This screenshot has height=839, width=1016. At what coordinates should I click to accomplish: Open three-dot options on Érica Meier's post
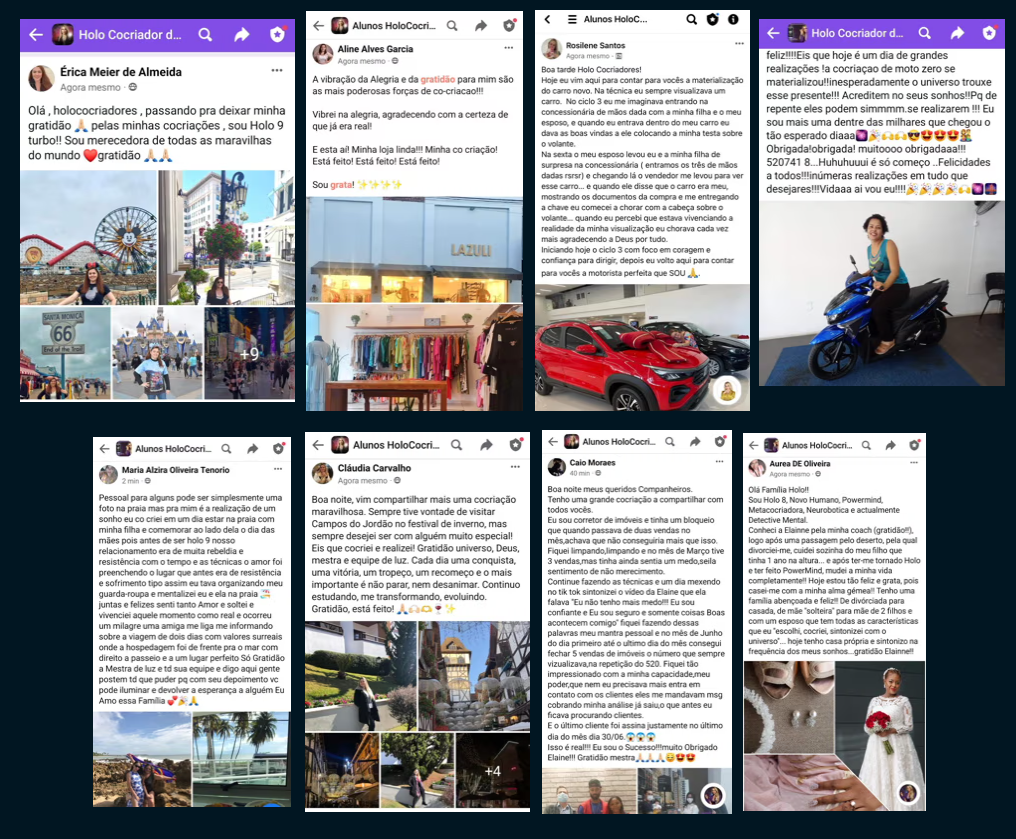[x=277, y=71]
